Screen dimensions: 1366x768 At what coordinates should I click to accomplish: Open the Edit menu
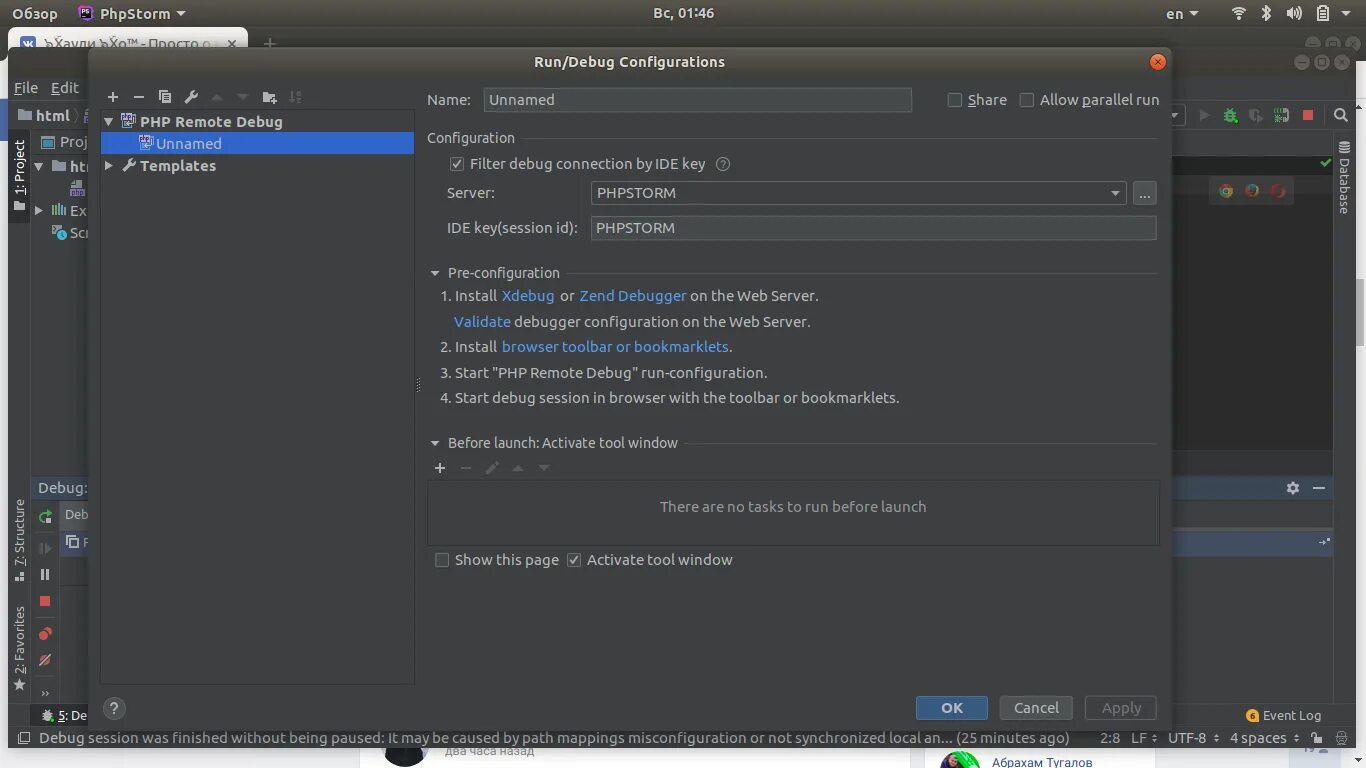pos(65,88)
